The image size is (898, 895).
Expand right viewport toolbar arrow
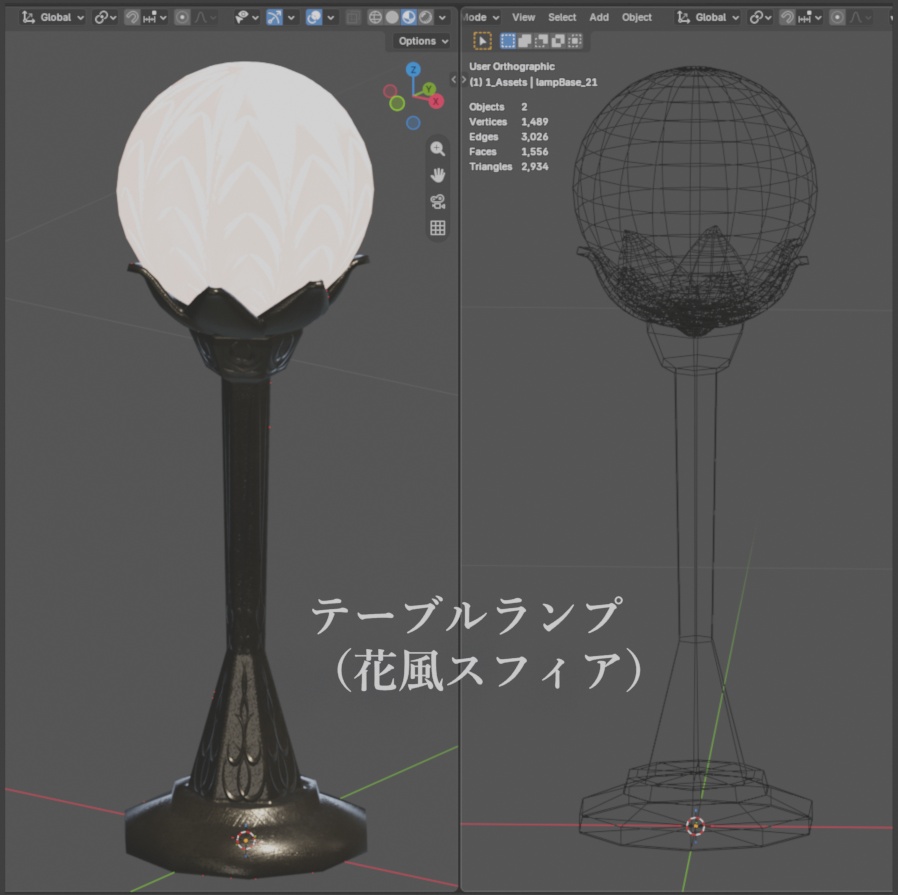(464, 80)
